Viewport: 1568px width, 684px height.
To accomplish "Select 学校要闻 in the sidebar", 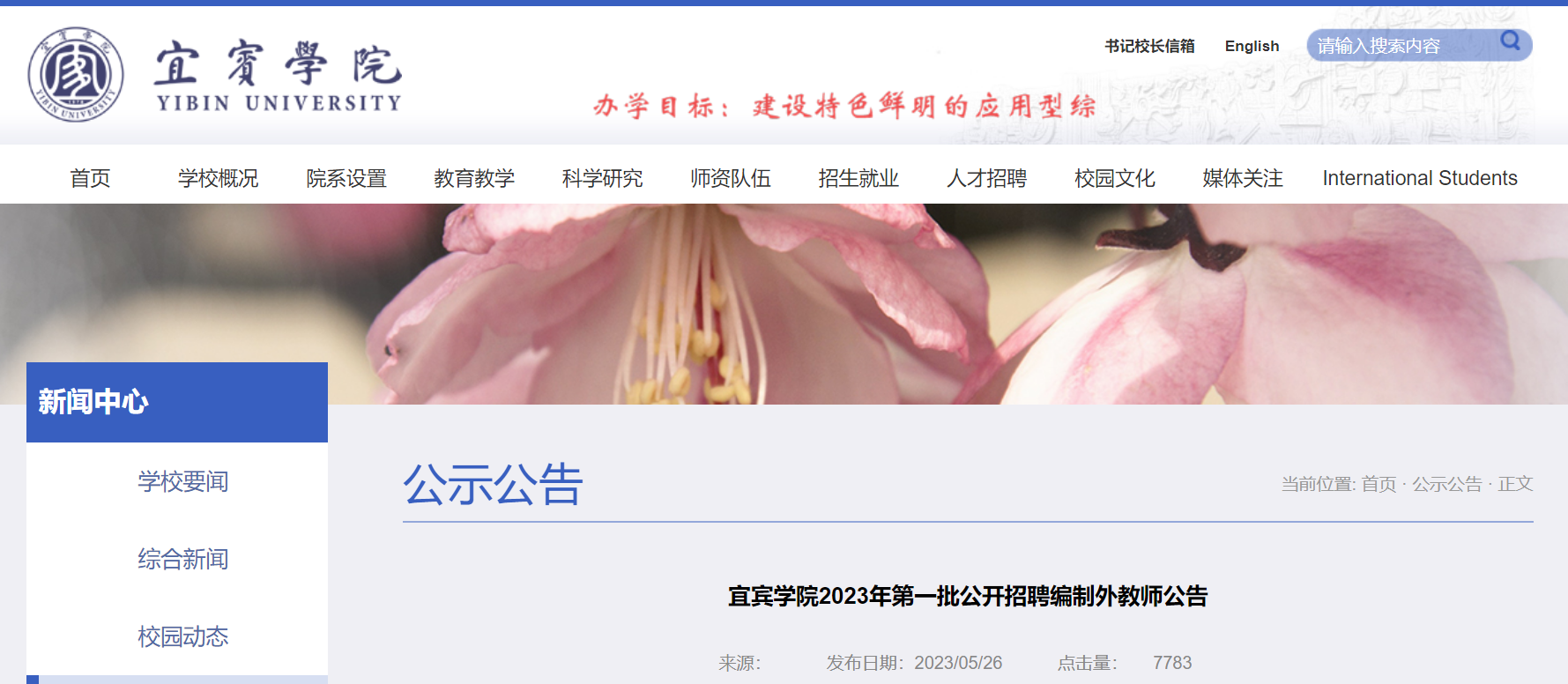I will [183, 481].
